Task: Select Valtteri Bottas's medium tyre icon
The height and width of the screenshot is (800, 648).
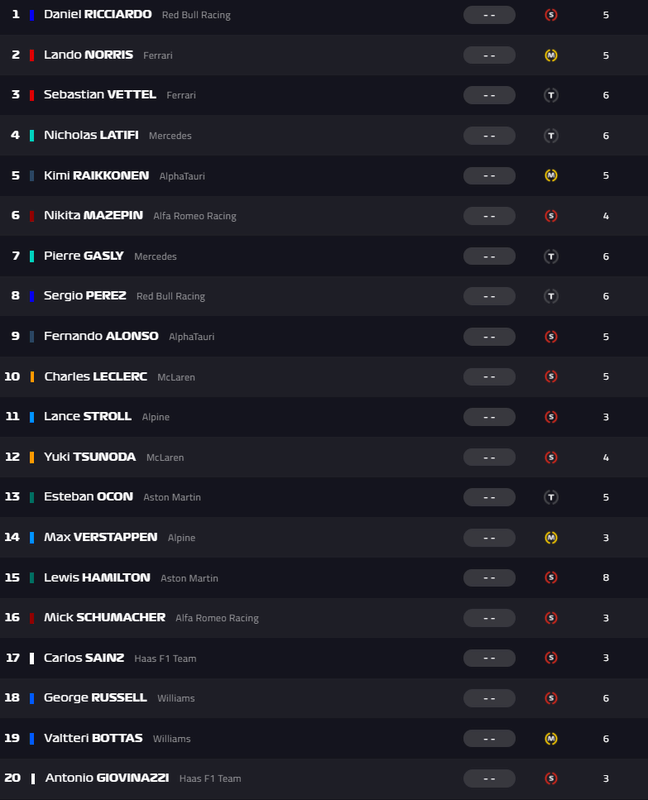Action: pos(550,739)
